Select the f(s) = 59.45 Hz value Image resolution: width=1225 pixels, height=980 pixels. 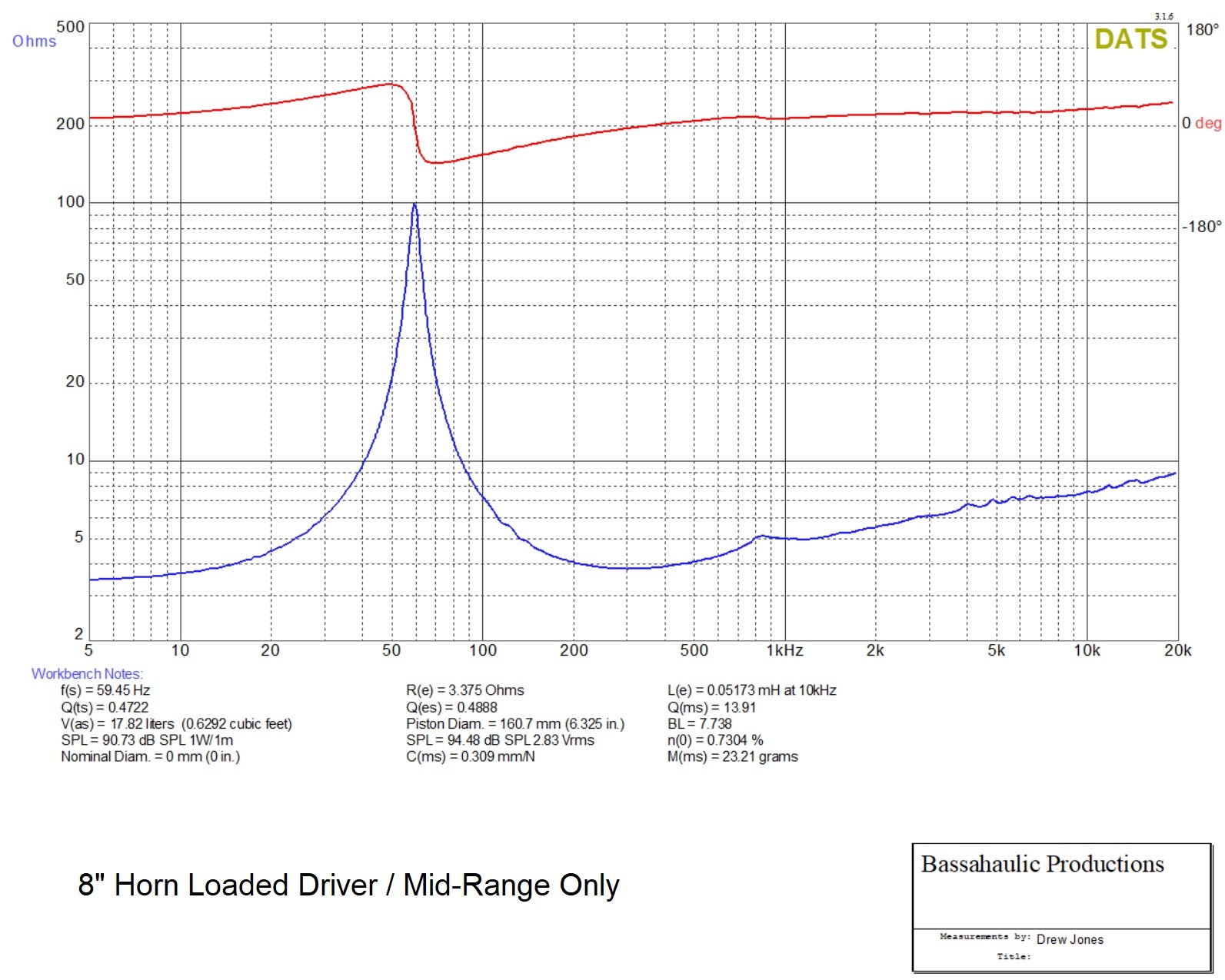[105, 690]
